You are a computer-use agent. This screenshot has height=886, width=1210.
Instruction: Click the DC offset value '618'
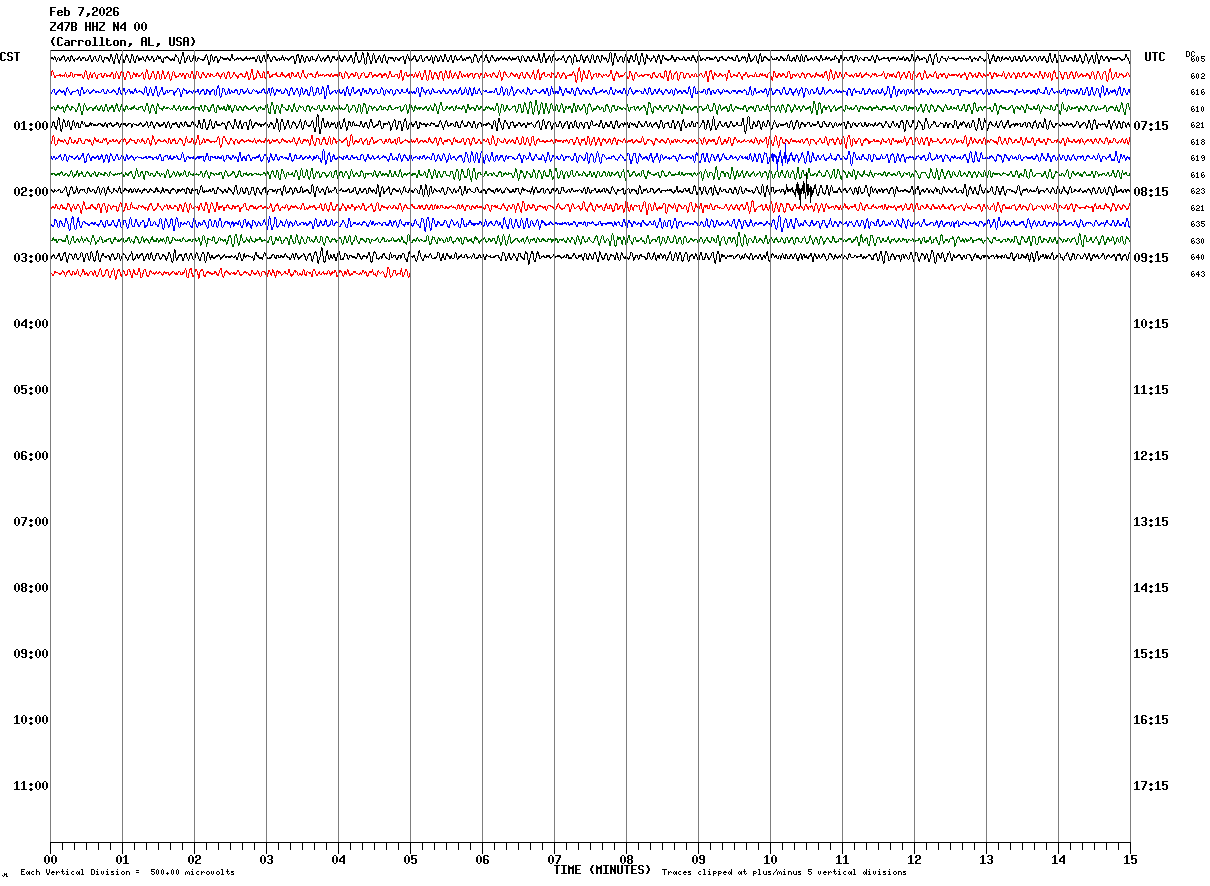click(x=1197, y=142)
